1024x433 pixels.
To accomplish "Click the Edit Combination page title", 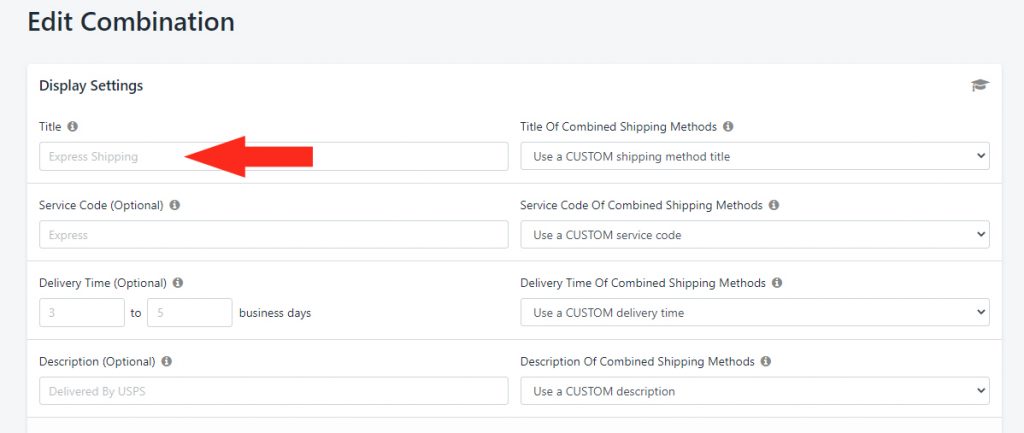I will coord(131,22).
